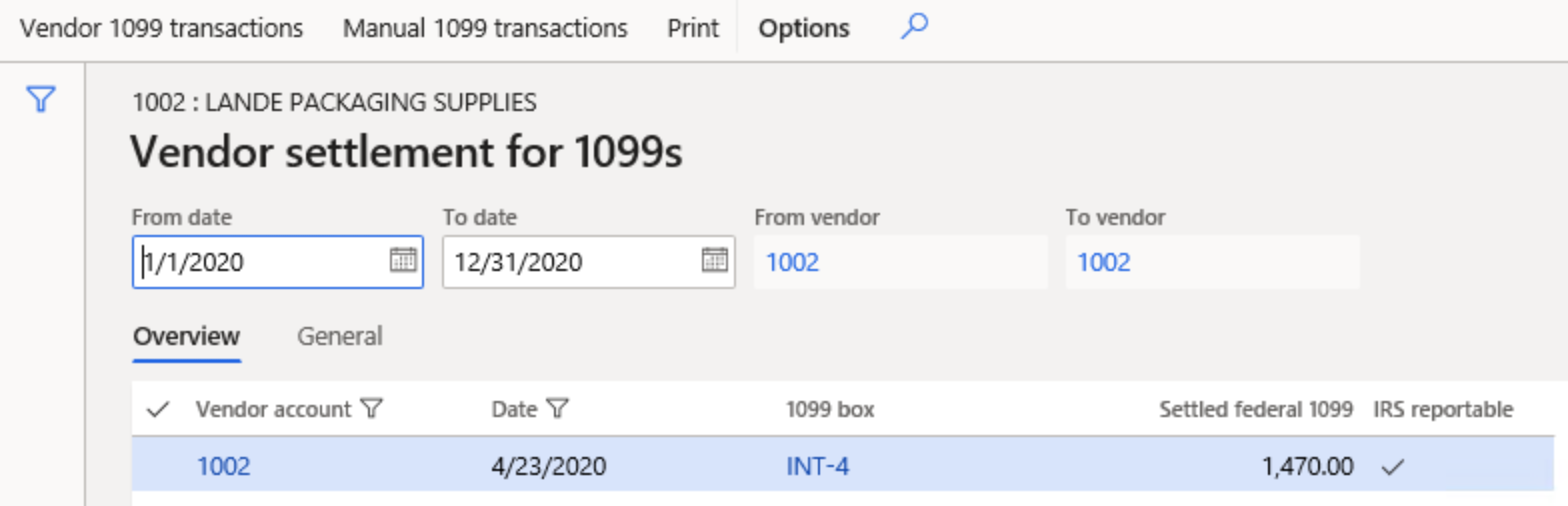Image resolution: width=1568 pixels, height=506 pixels.
Task: Open the filter pane funnel icon
Action: [x=40, y=99]
